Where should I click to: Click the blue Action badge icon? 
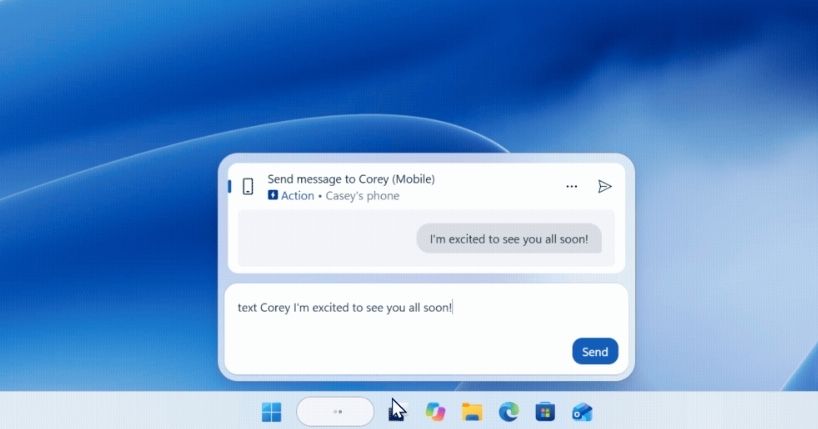[273, 195]
